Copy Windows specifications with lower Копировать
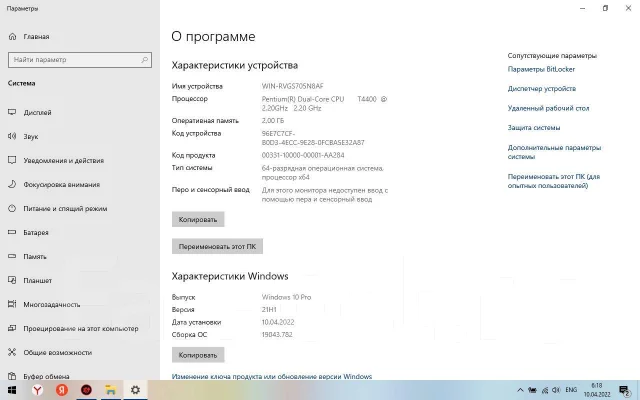Image resolution: width=640 pixels, height=400 pixels. [x=198, y=355]
